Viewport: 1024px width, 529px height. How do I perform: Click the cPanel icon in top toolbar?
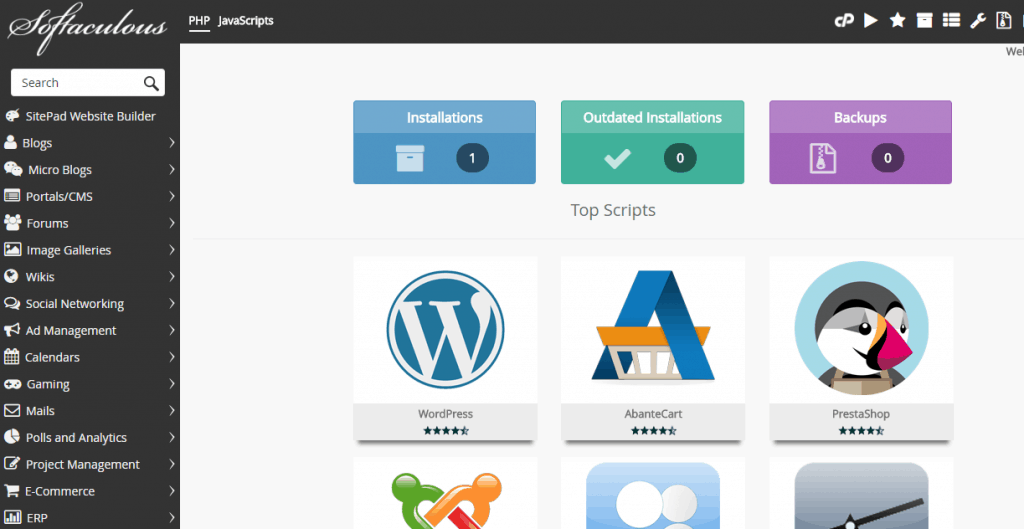pyautogui.click(x=844, y=20)
